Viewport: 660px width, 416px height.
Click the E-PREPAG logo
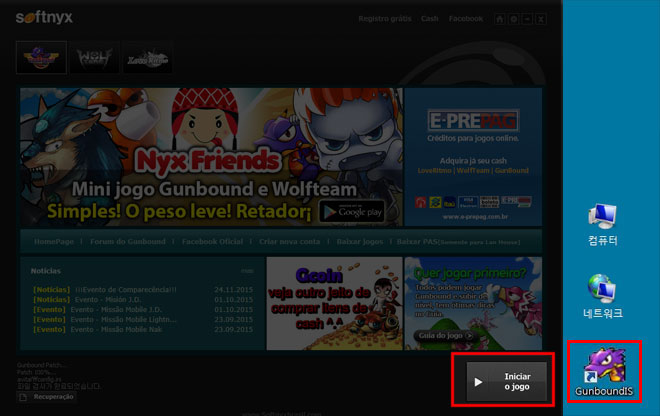click(473, 121)
